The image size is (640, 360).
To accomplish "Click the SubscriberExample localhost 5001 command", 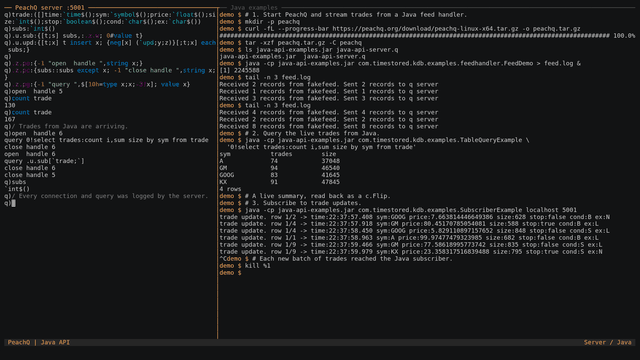I will [411, 210].
